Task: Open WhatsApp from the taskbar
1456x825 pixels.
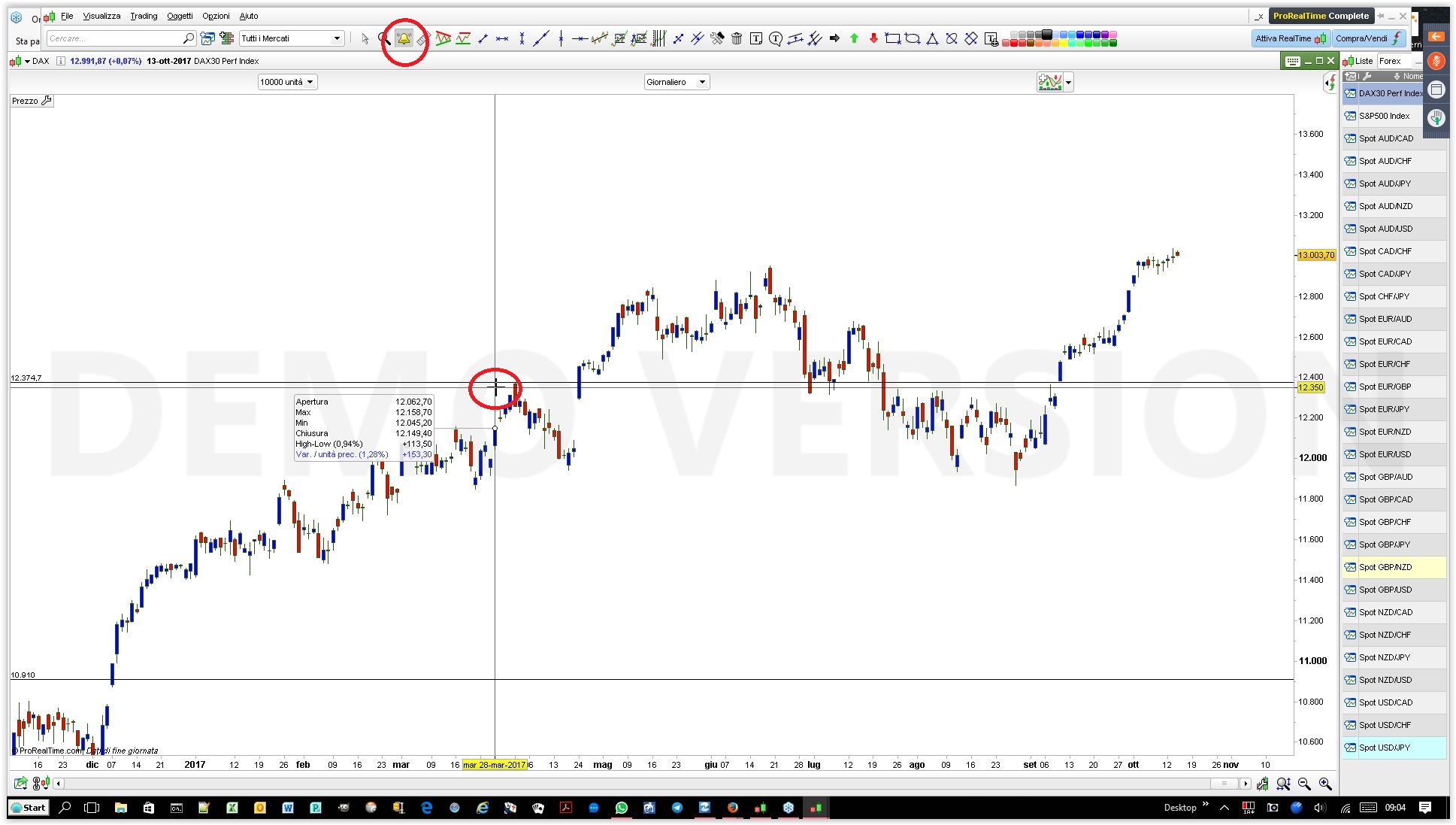Action: (621, 808)
